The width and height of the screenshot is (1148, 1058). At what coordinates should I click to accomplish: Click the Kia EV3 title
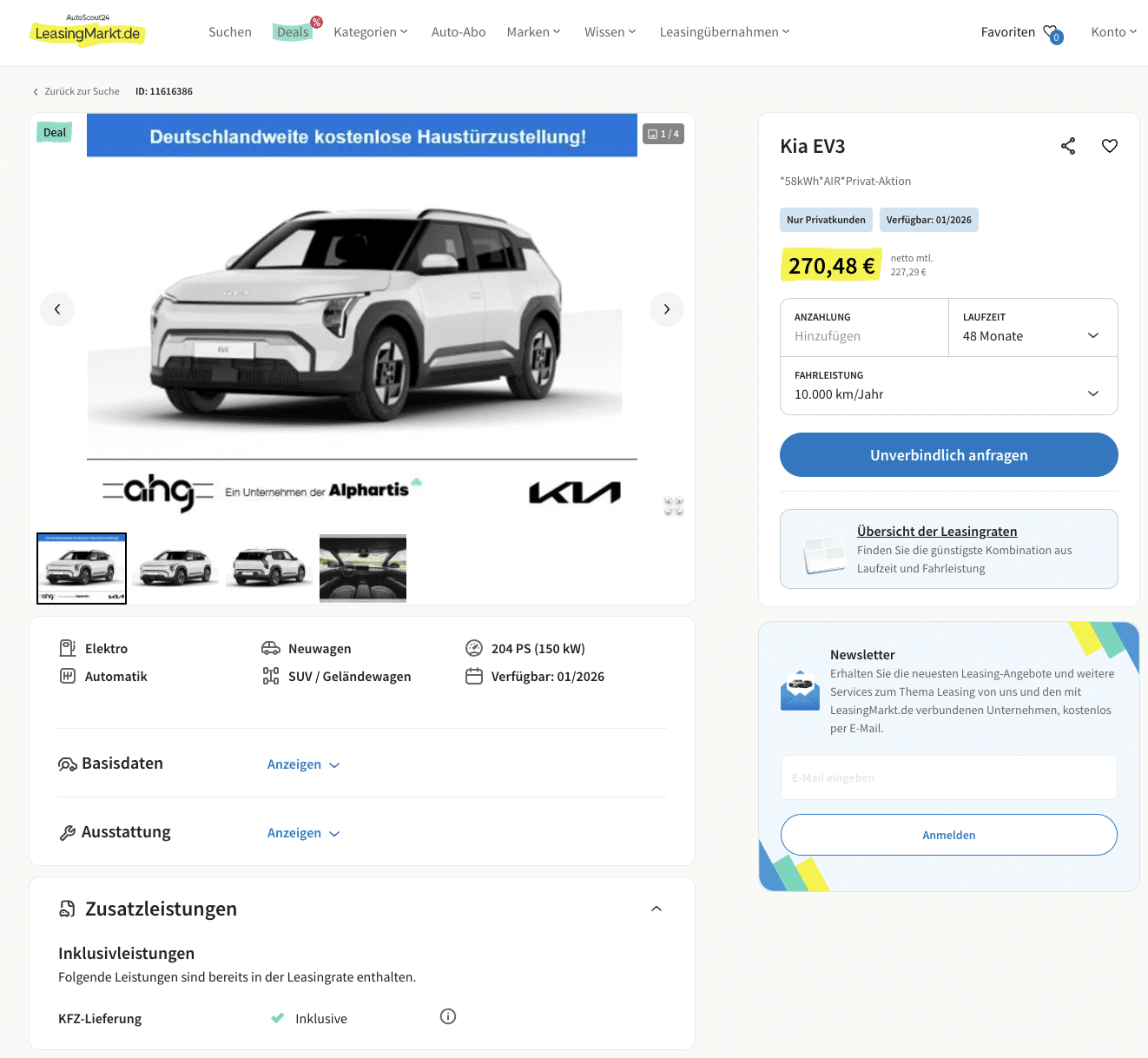(813, 146)
